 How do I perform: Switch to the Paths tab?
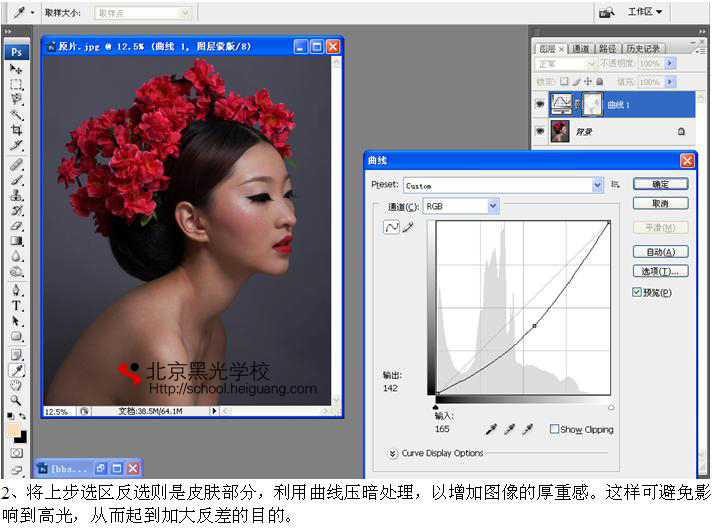click(x=607, y=48)
